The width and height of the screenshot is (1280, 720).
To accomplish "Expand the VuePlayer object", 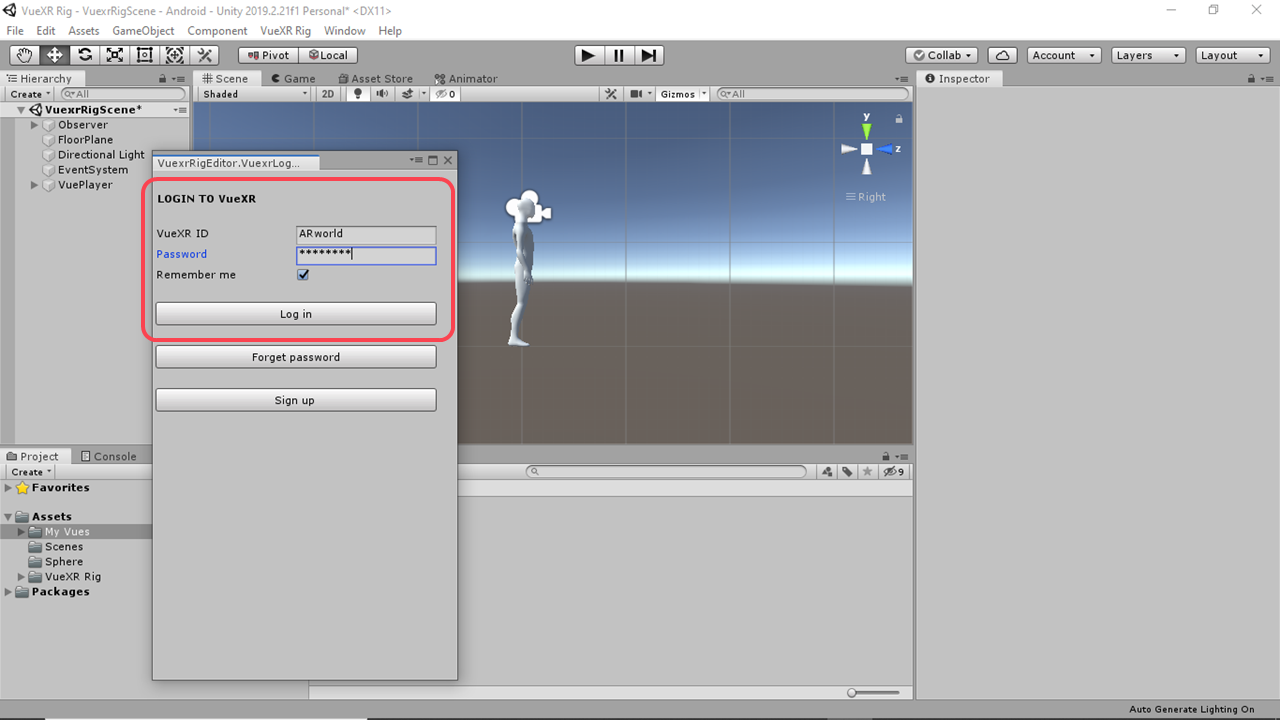I will [x=35, y=185].
